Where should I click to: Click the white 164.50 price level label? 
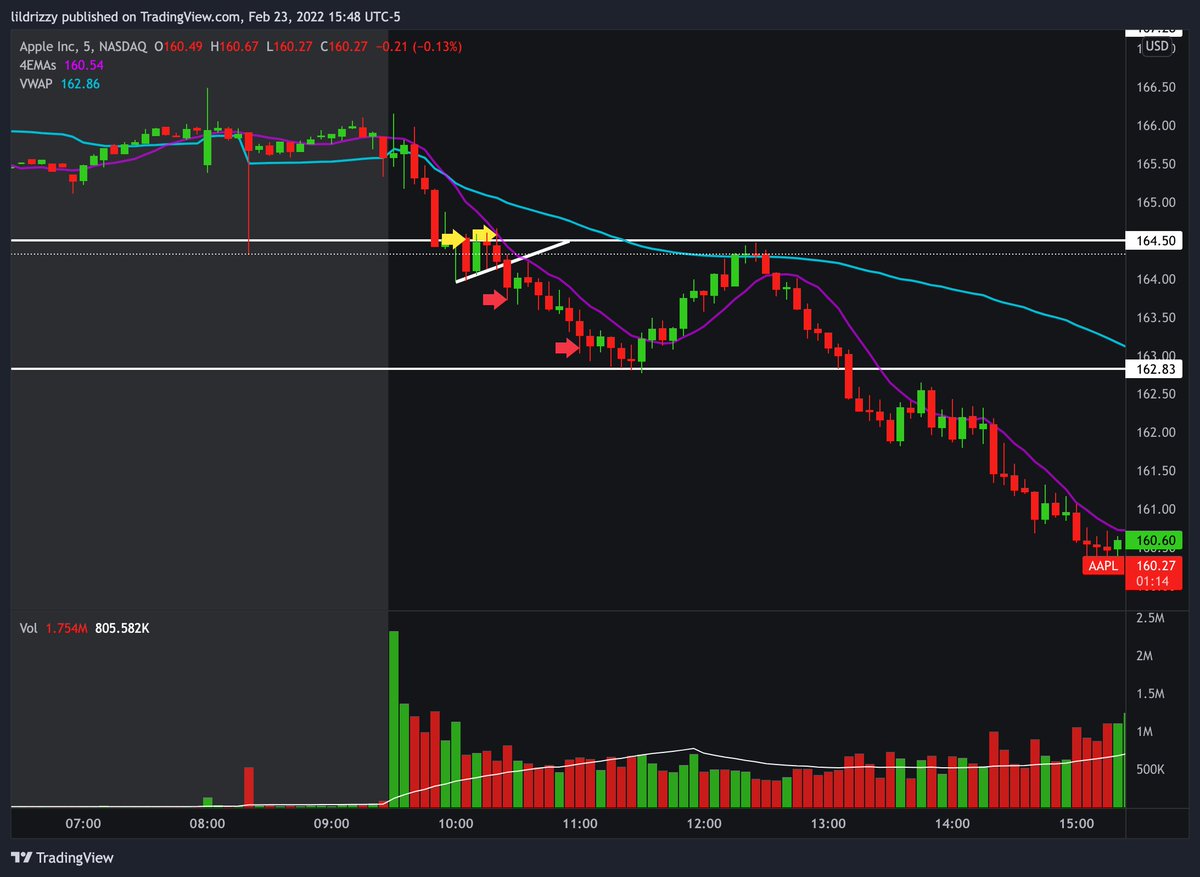pos(1157,240)
